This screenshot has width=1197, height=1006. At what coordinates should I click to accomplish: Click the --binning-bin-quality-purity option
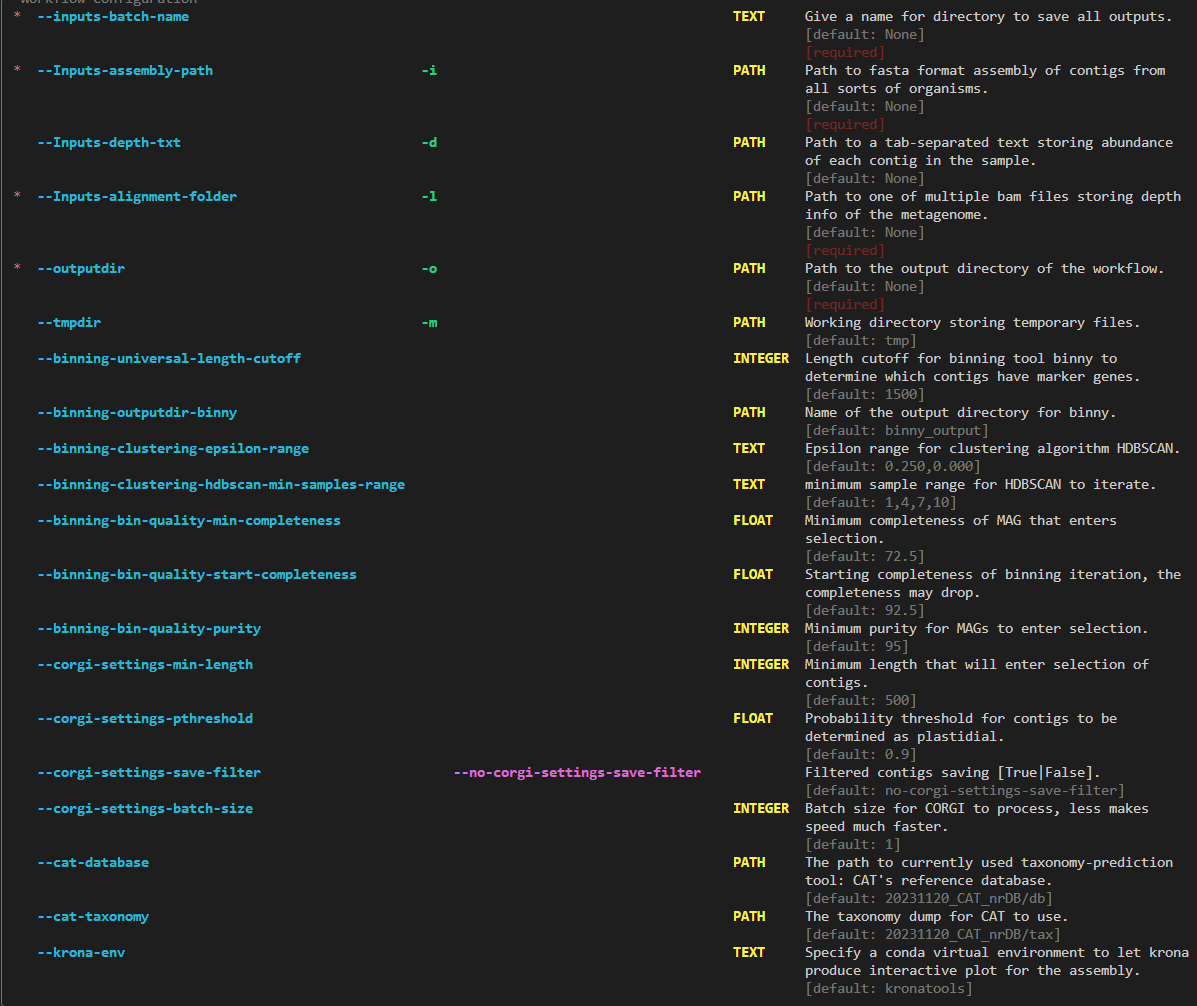point(150,629)
